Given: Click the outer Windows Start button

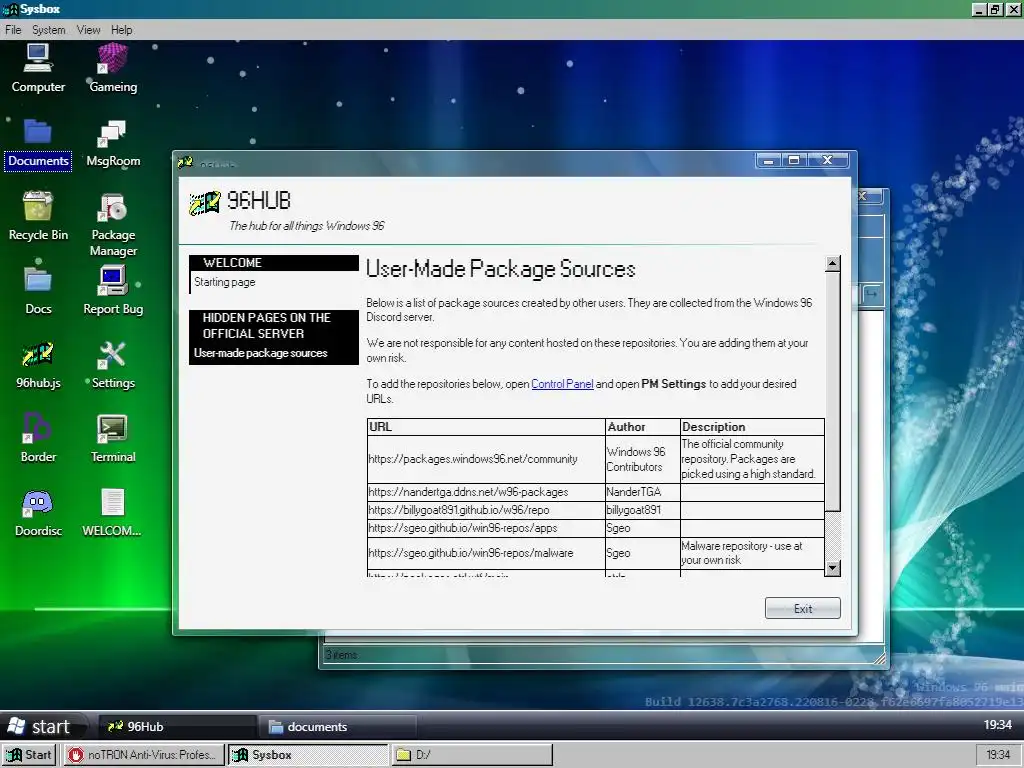Looking at the screenshot, I should tap(27, 754).
